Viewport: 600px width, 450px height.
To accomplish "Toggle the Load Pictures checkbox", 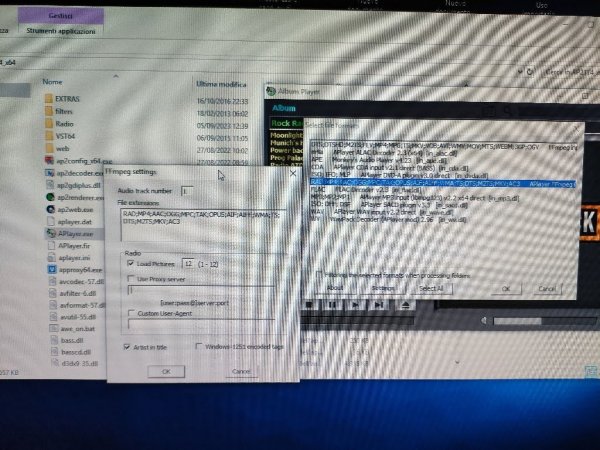I will [131, 263].
